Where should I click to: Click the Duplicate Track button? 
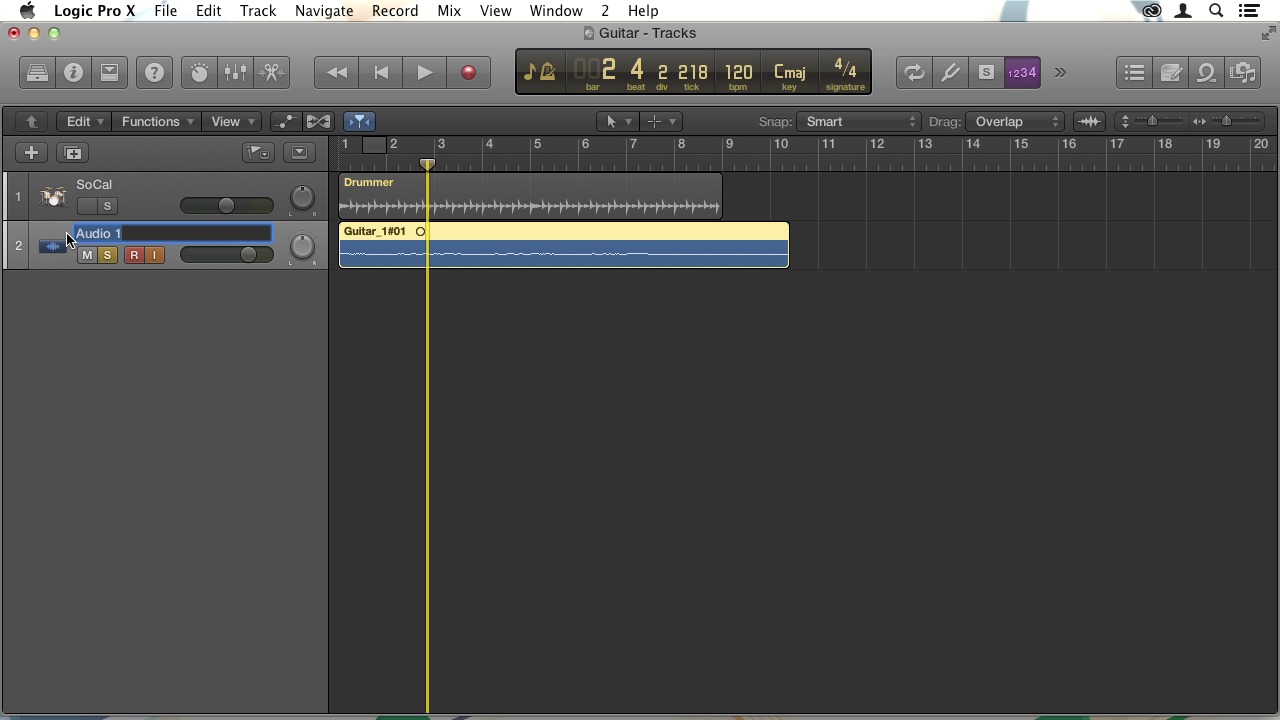(73, 153)
